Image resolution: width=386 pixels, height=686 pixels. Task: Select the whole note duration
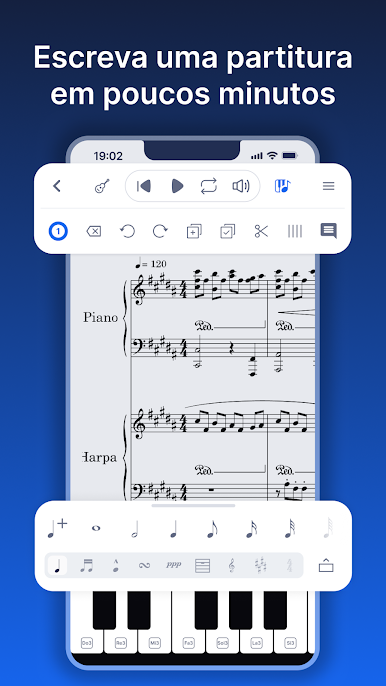point(96,528)
